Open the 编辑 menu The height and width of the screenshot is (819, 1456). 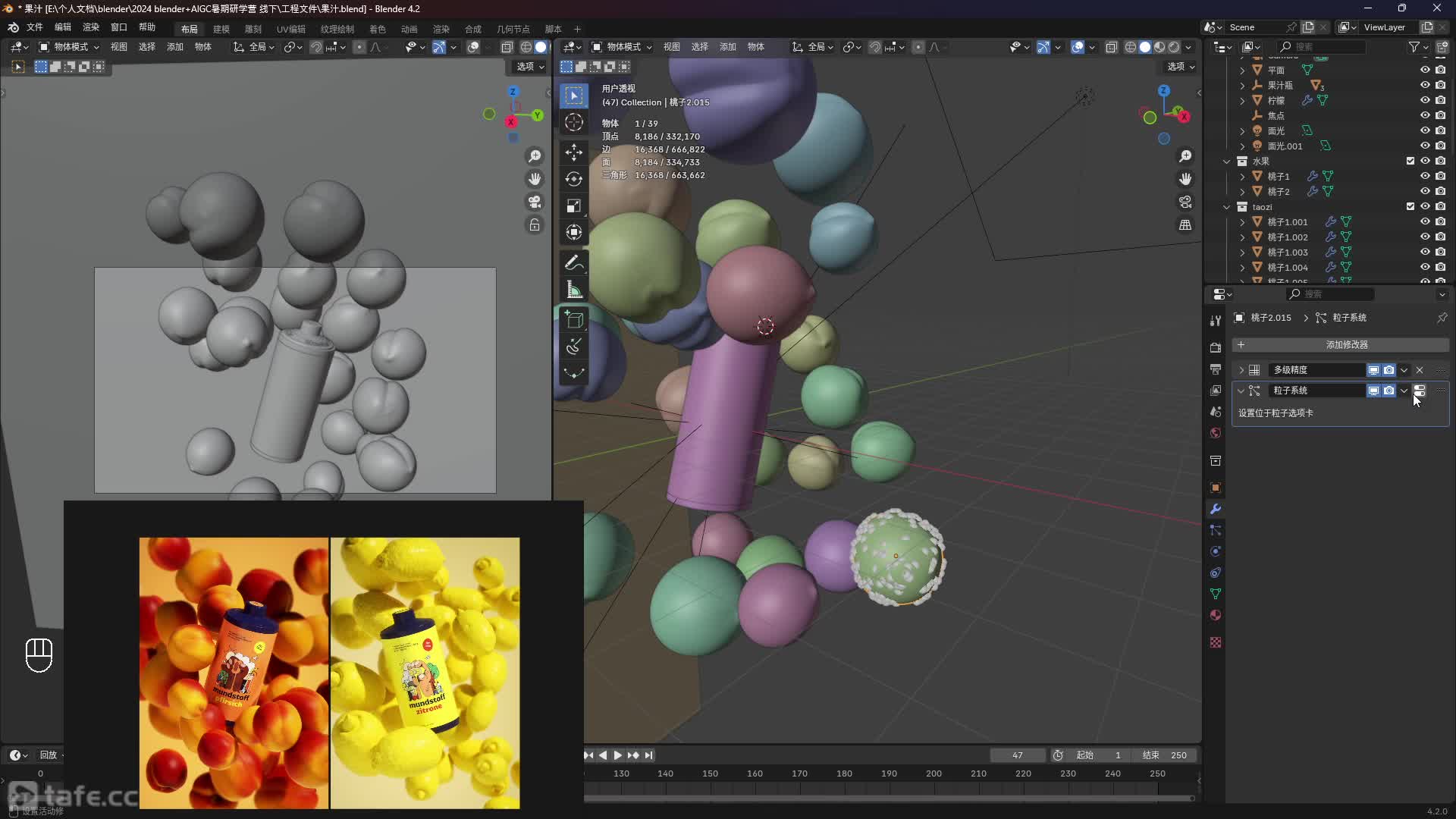point(63,27)
